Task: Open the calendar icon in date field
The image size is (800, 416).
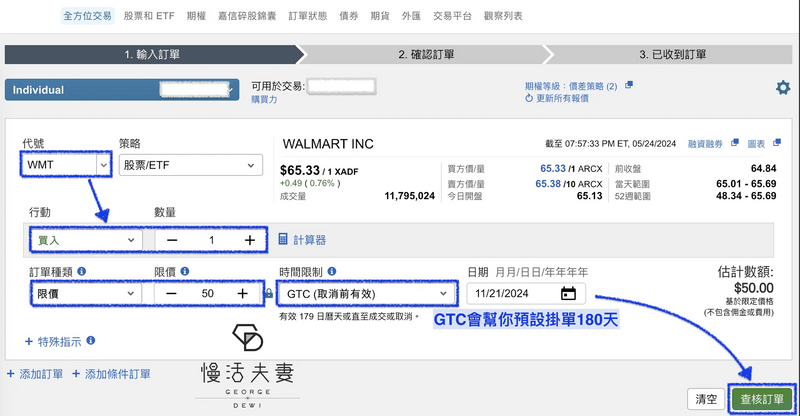Action: 568,293
